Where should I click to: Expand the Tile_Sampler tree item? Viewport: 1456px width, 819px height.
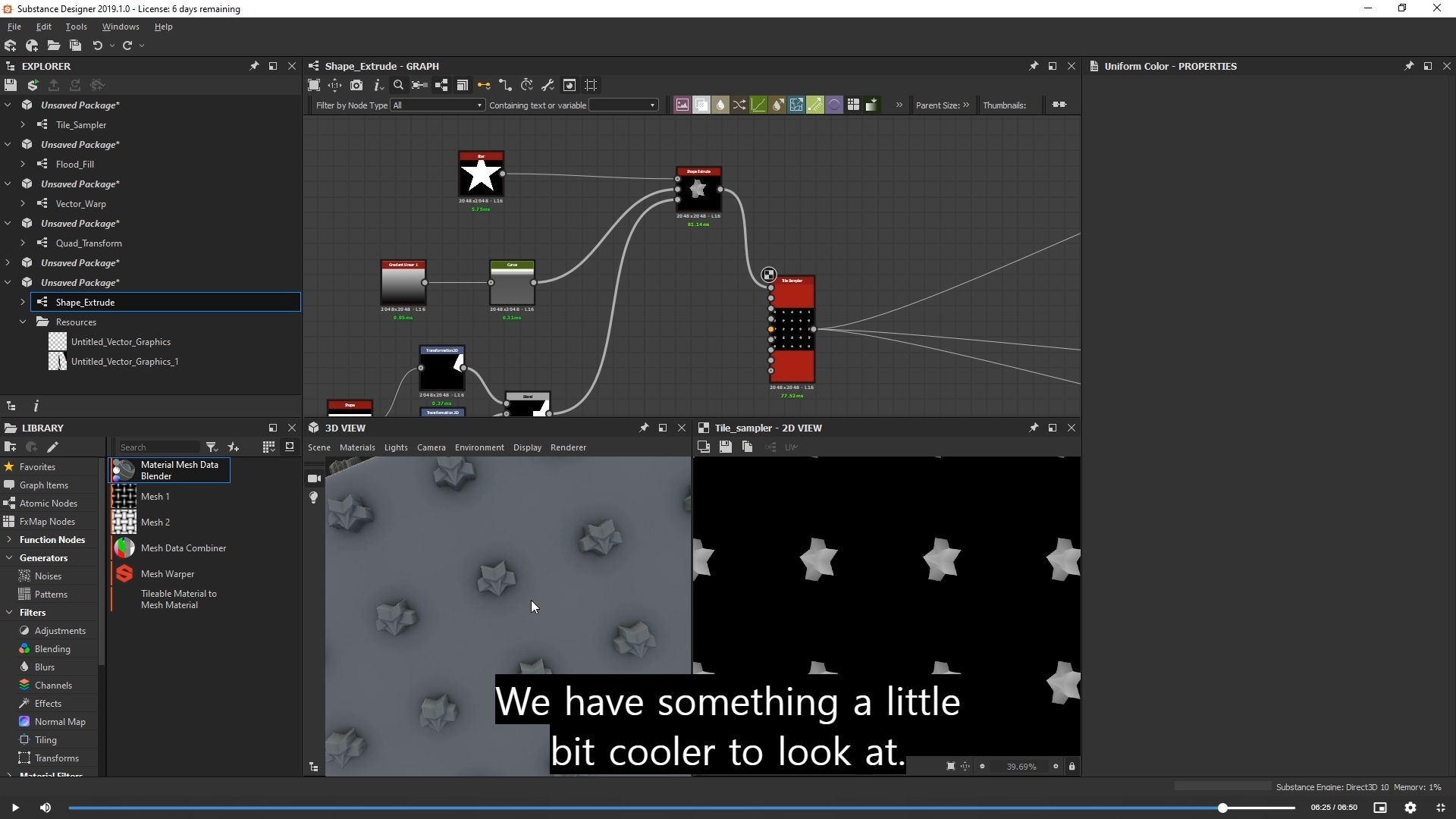[x=23, y=124]
